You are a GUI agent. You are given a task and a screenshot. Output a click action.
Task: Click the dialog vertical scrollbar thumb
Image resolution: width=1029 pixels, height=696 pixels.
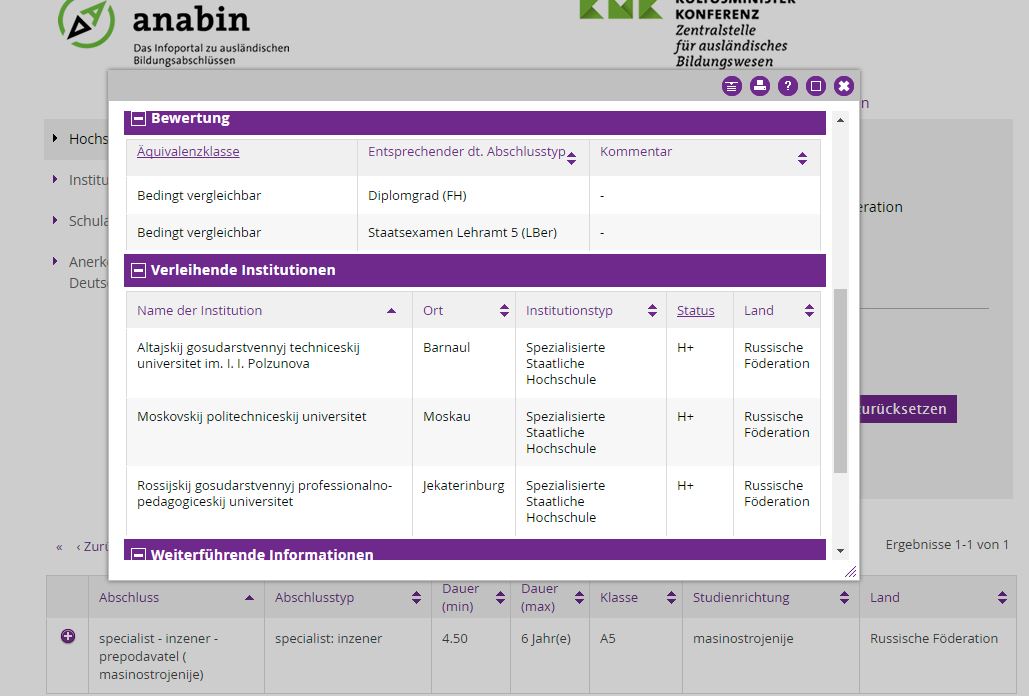[x=840, y=380]
